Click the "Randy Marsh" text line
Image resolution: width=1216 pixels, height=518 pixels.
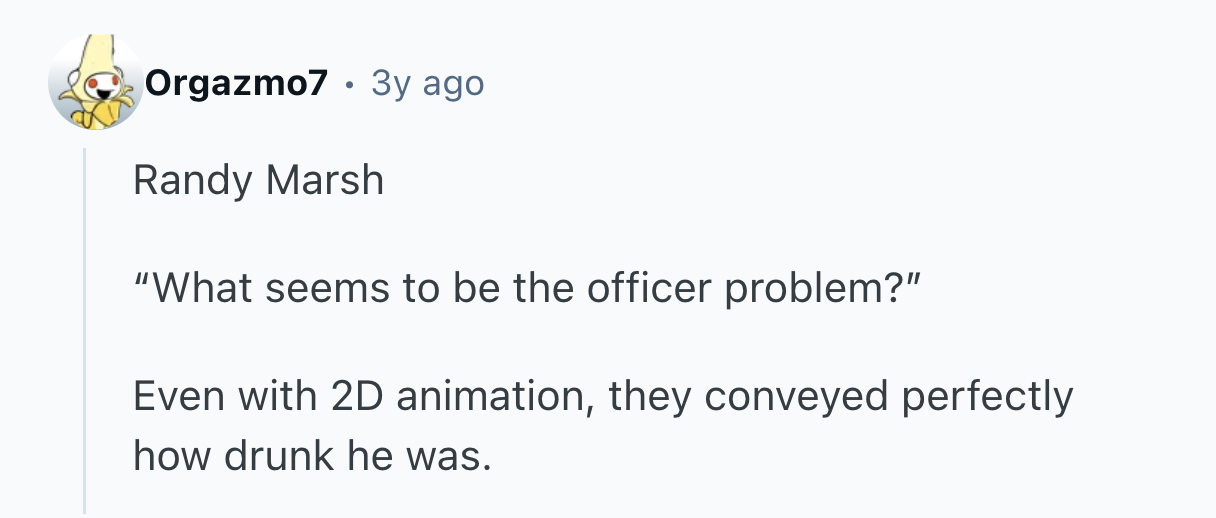click(x=258, y=181)
